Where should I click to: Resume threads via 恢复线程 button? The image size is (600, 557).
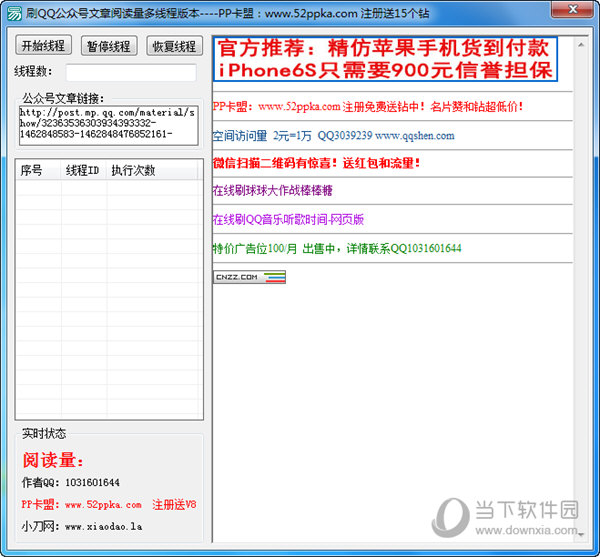[x=174, y=46]
